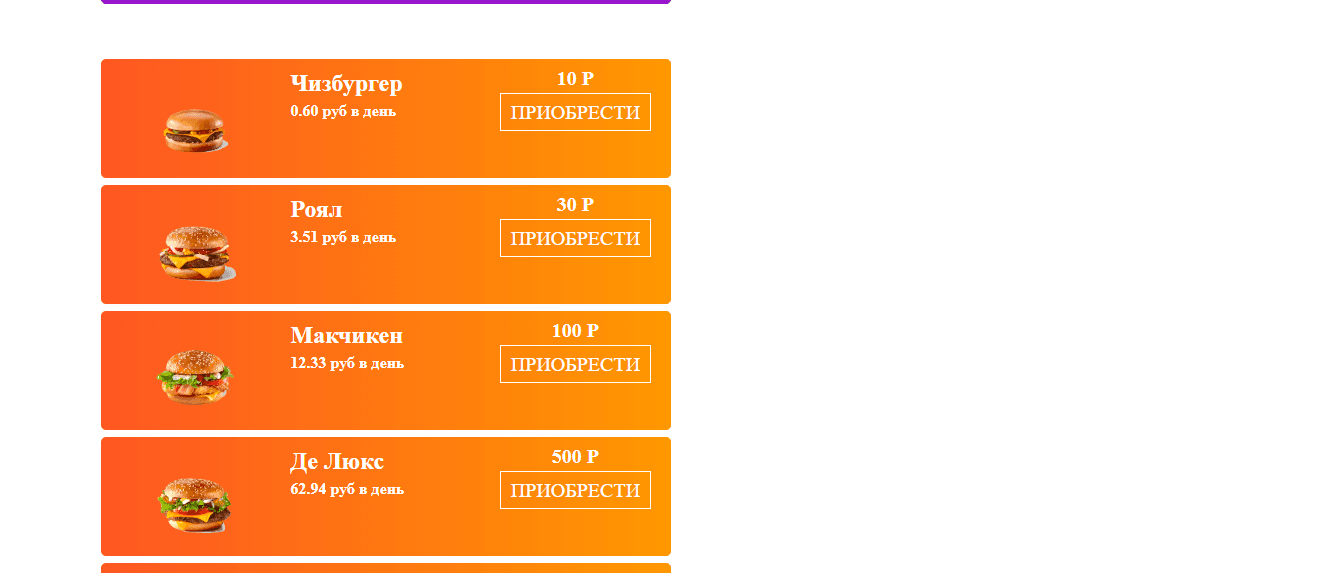The height and width of the screenshot is (573, 1338).
Task: Select the Чизбургер title text
Action: tap(346, 84)
